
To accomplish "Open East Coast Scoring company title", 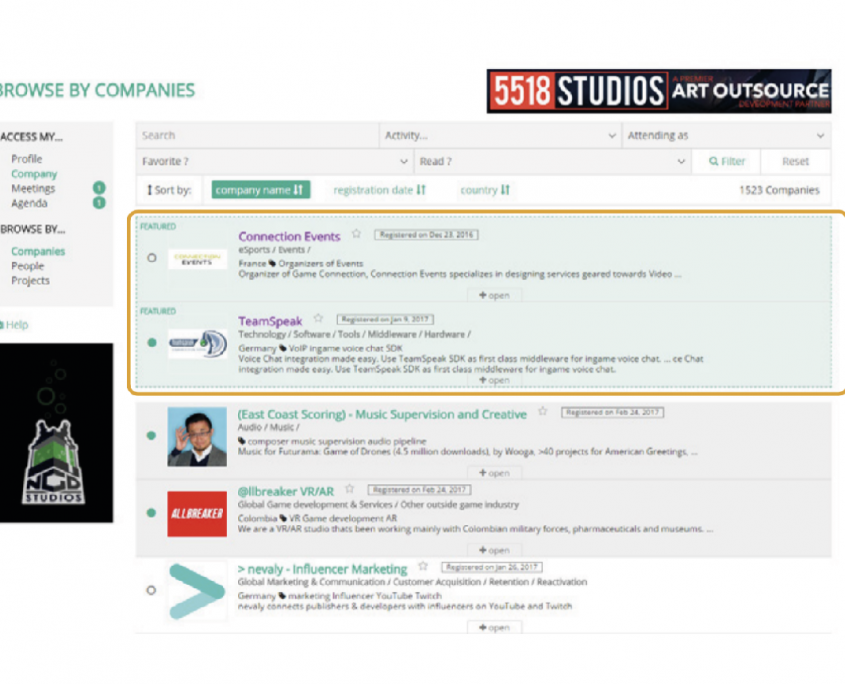I will click(382, 414).
